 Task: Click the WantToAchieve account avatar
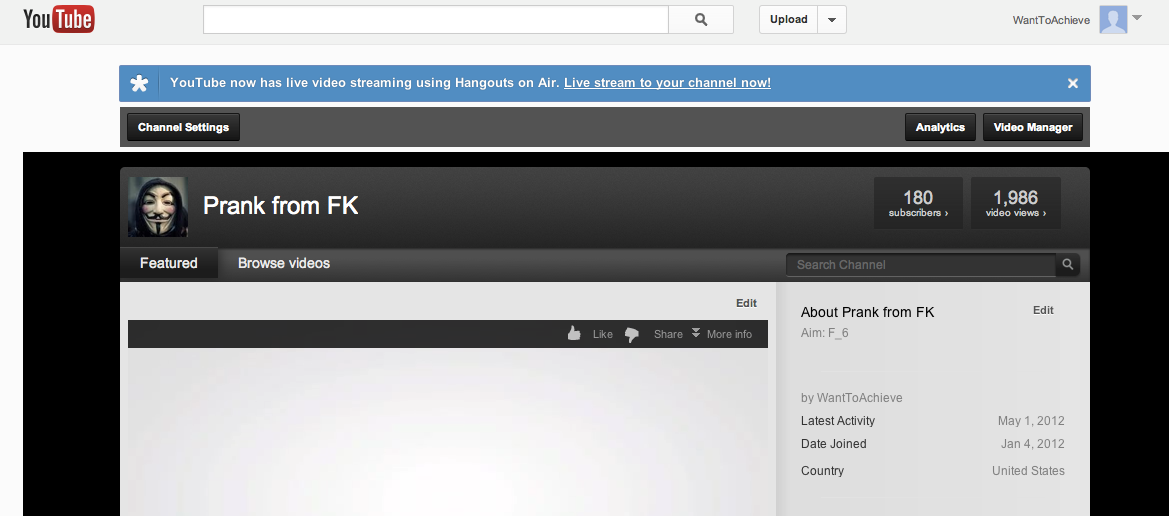[1113, 19]
